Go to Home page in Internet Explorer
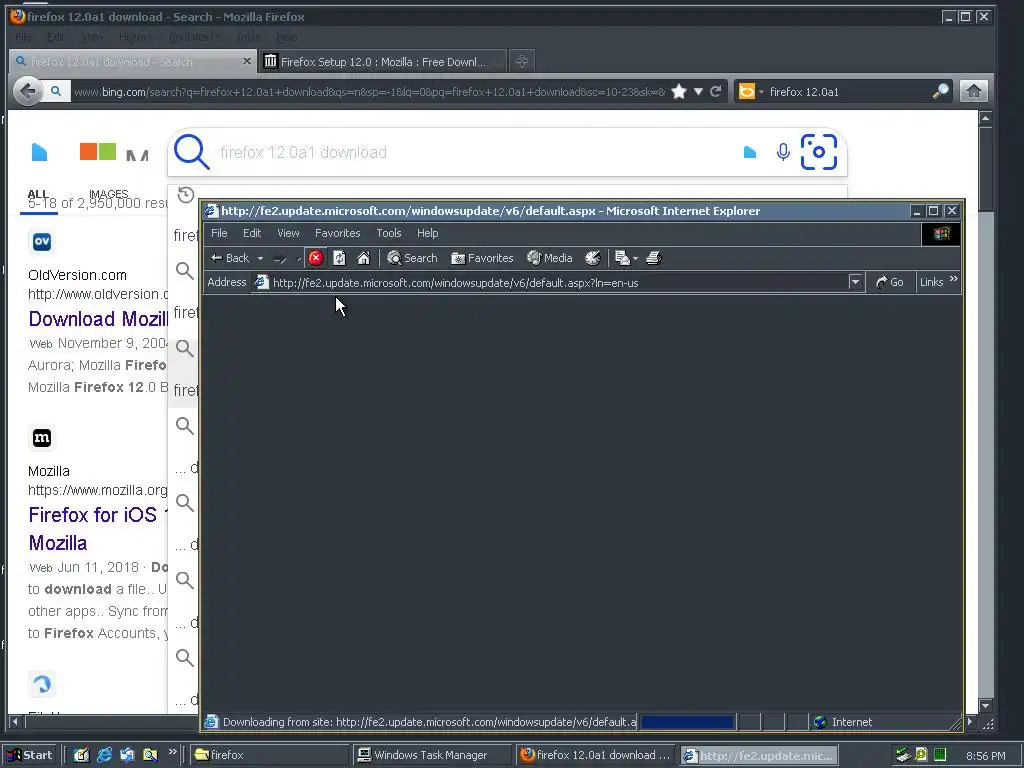 click(x=364, y=258)
